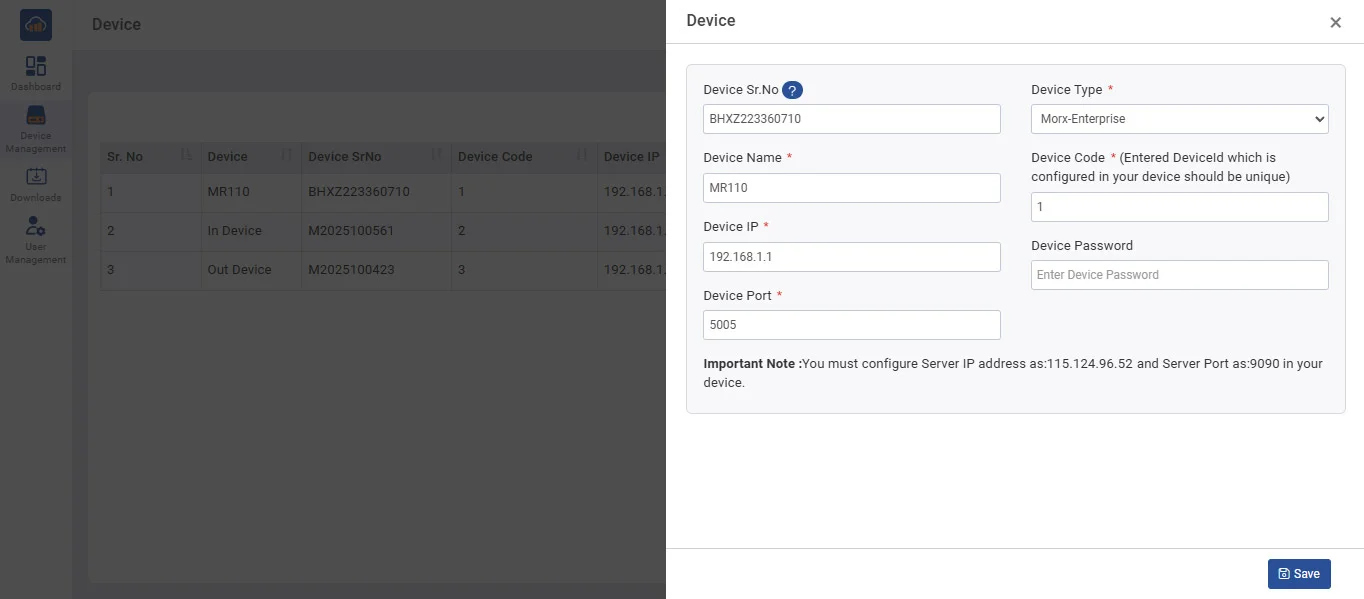Focus the Device Name text field
Screen dimensions: 1364x599
[851, 188]
